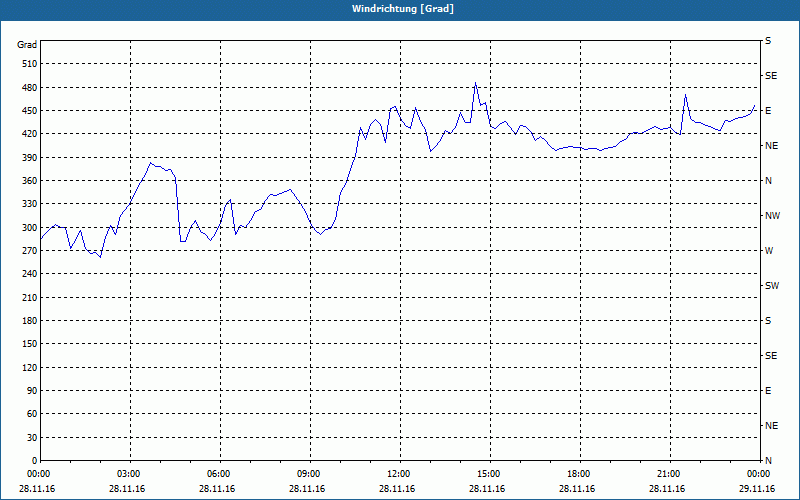Click the 90 tick label on the Grad axis
This screenshot has width=800, height=500.
click(x=32, y=391)
